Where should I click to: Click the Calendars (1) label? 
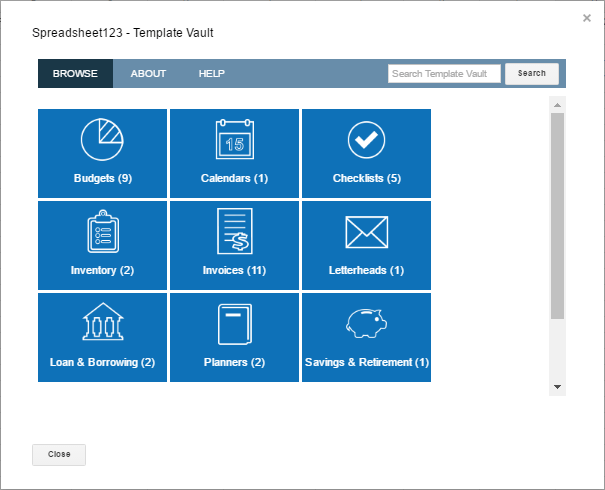point(234,178)
